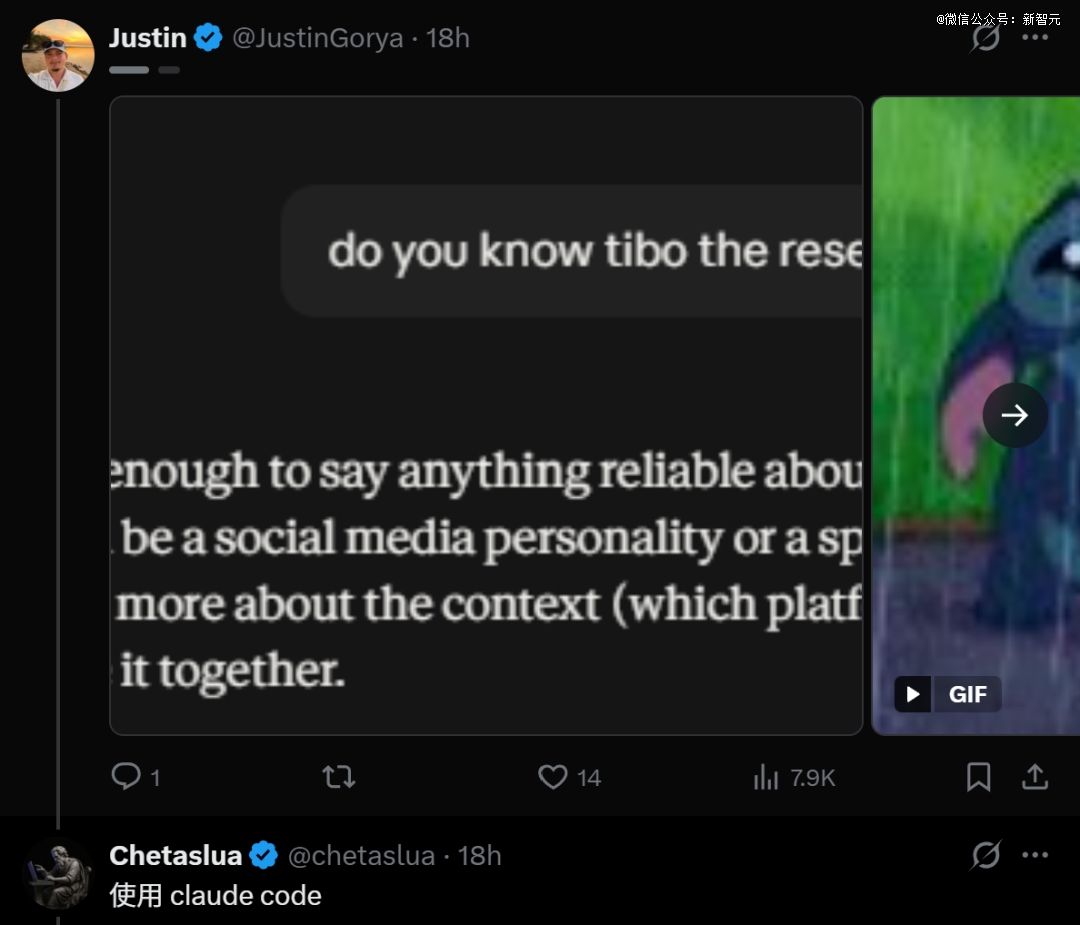Open the chat screenshot image in the tweet
The width and height of the screenshot is (1080, 925).
coord(486,415)
